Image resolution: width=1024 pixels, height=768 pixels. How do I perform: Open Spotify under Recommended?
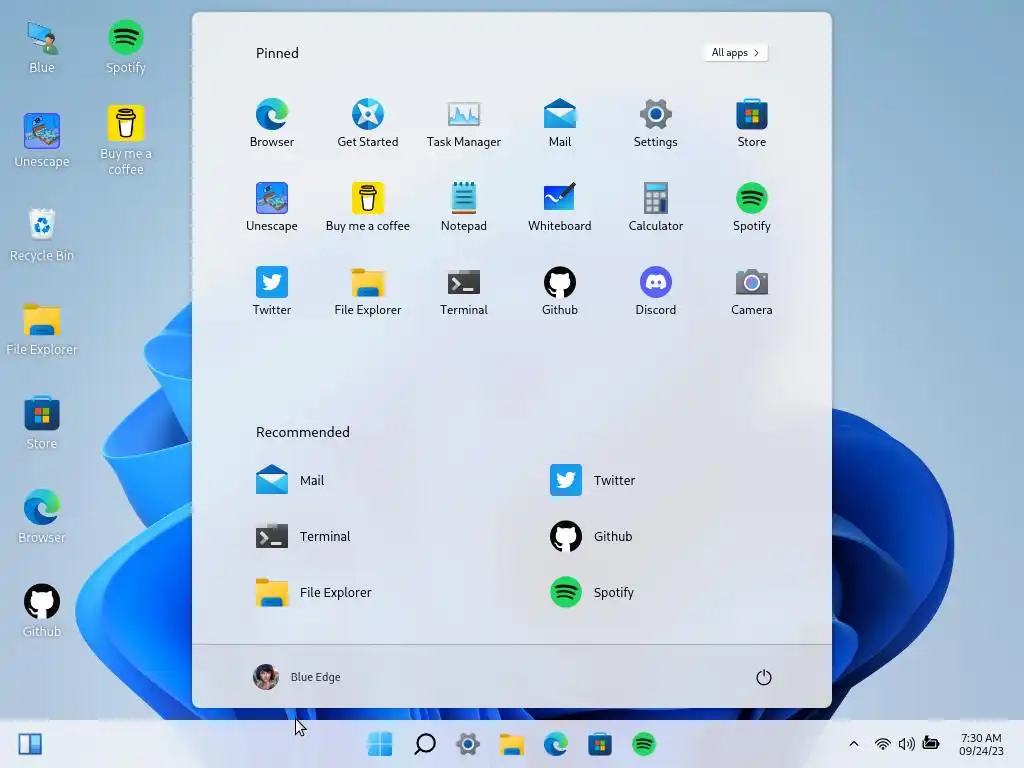click(x=592, y=592)
